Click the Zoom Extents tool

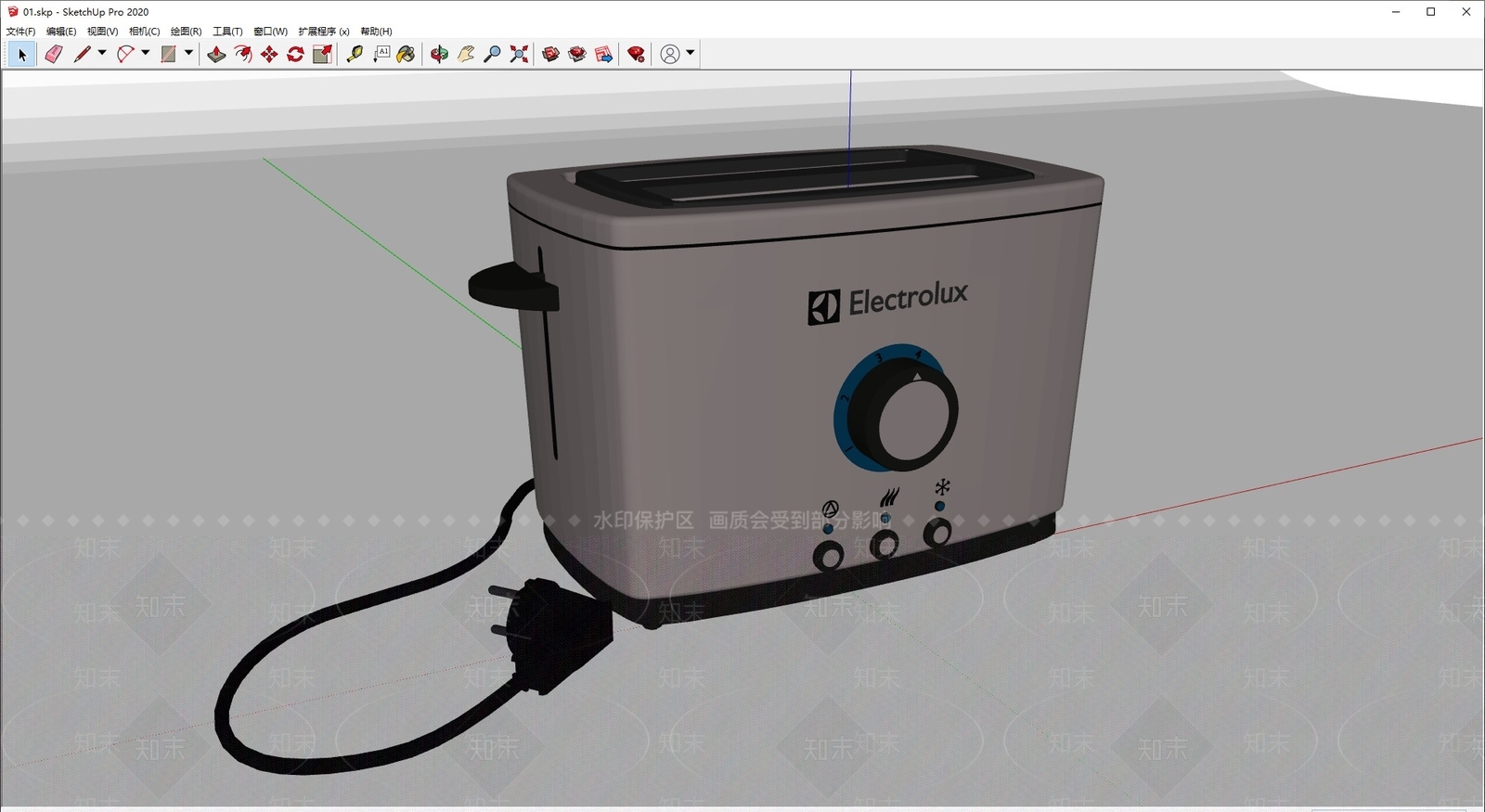coord(519,55)
